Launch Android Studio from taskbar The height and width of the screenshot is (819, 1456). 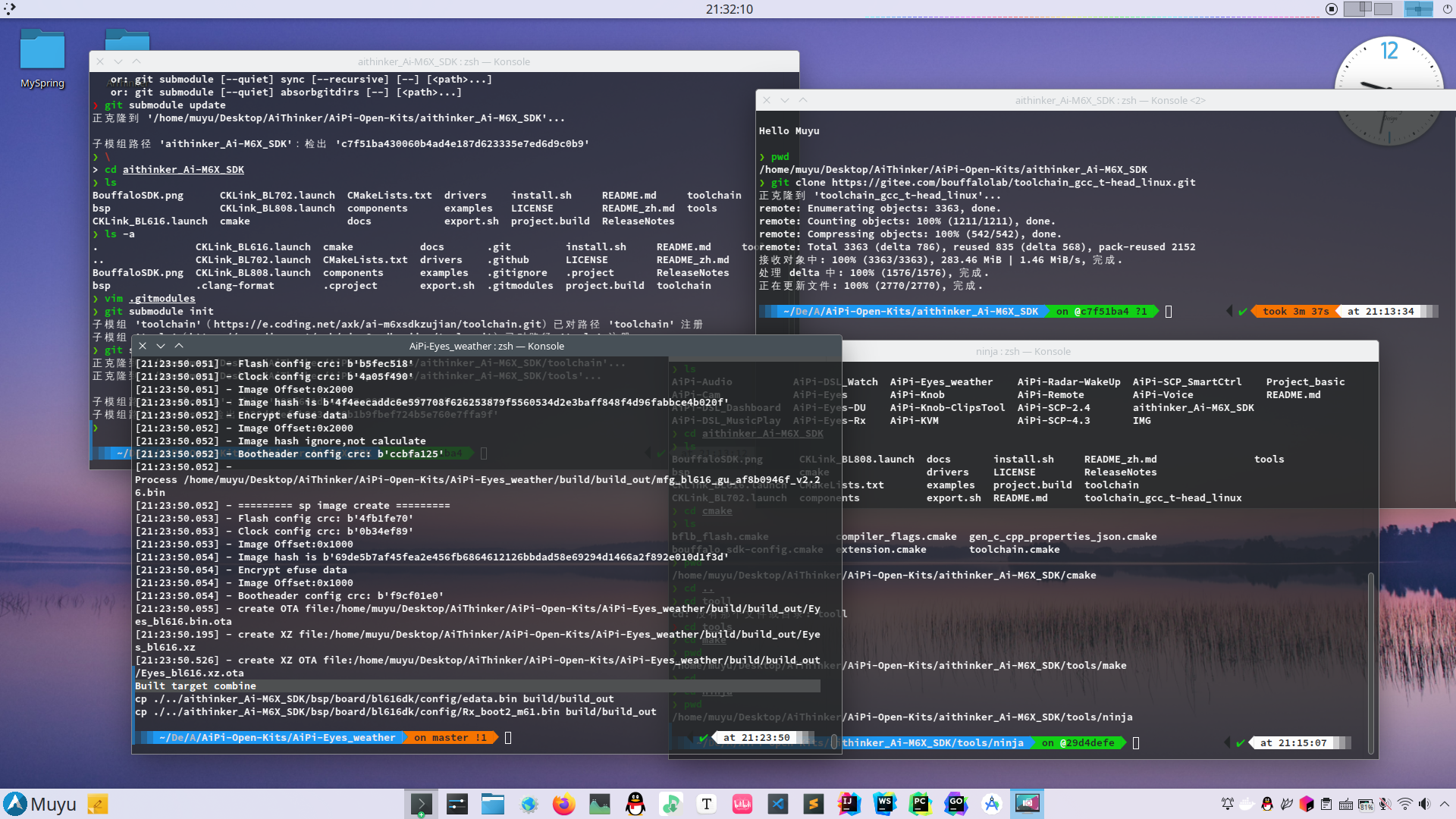click(992, 804)
